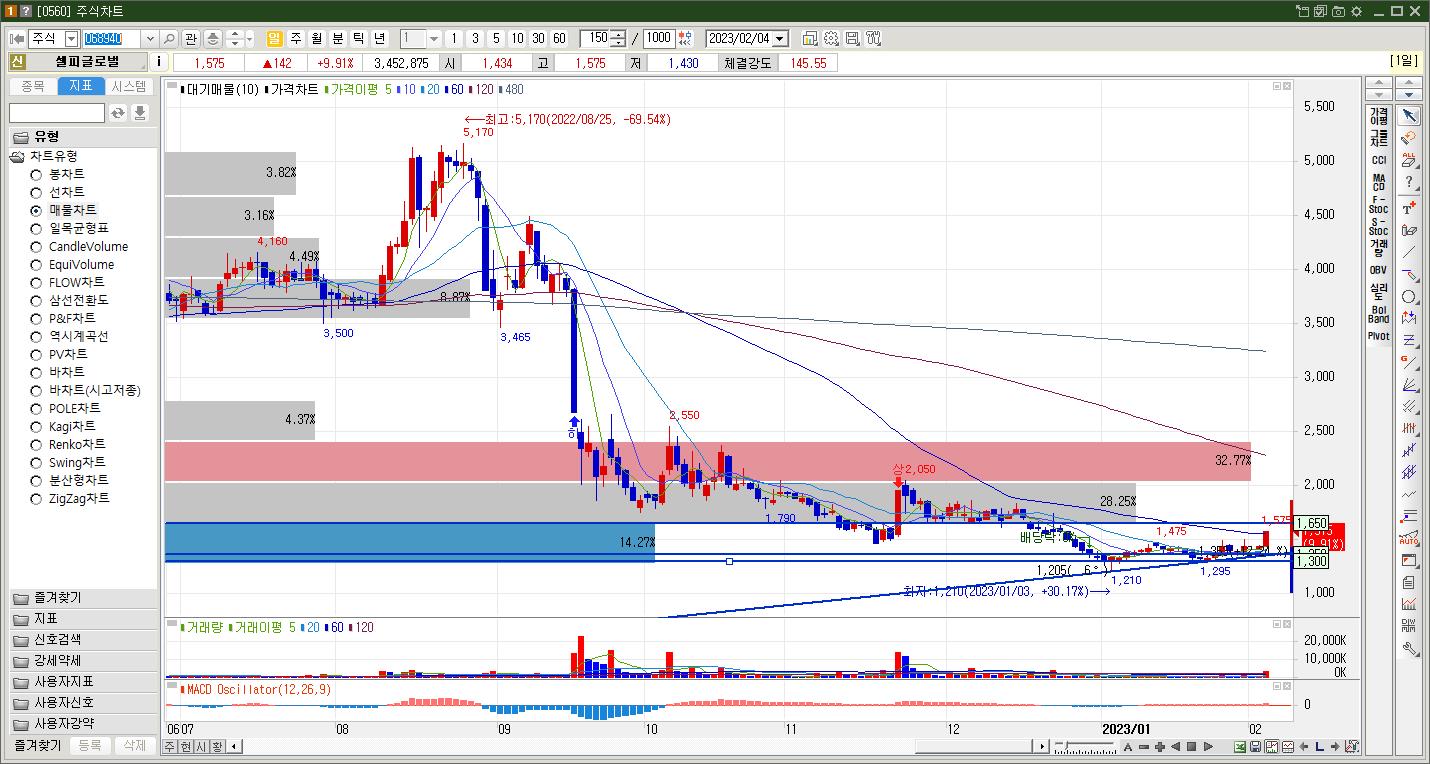Expand the 사용자지표 folder
1430x764 pixels.
point(84,681)
